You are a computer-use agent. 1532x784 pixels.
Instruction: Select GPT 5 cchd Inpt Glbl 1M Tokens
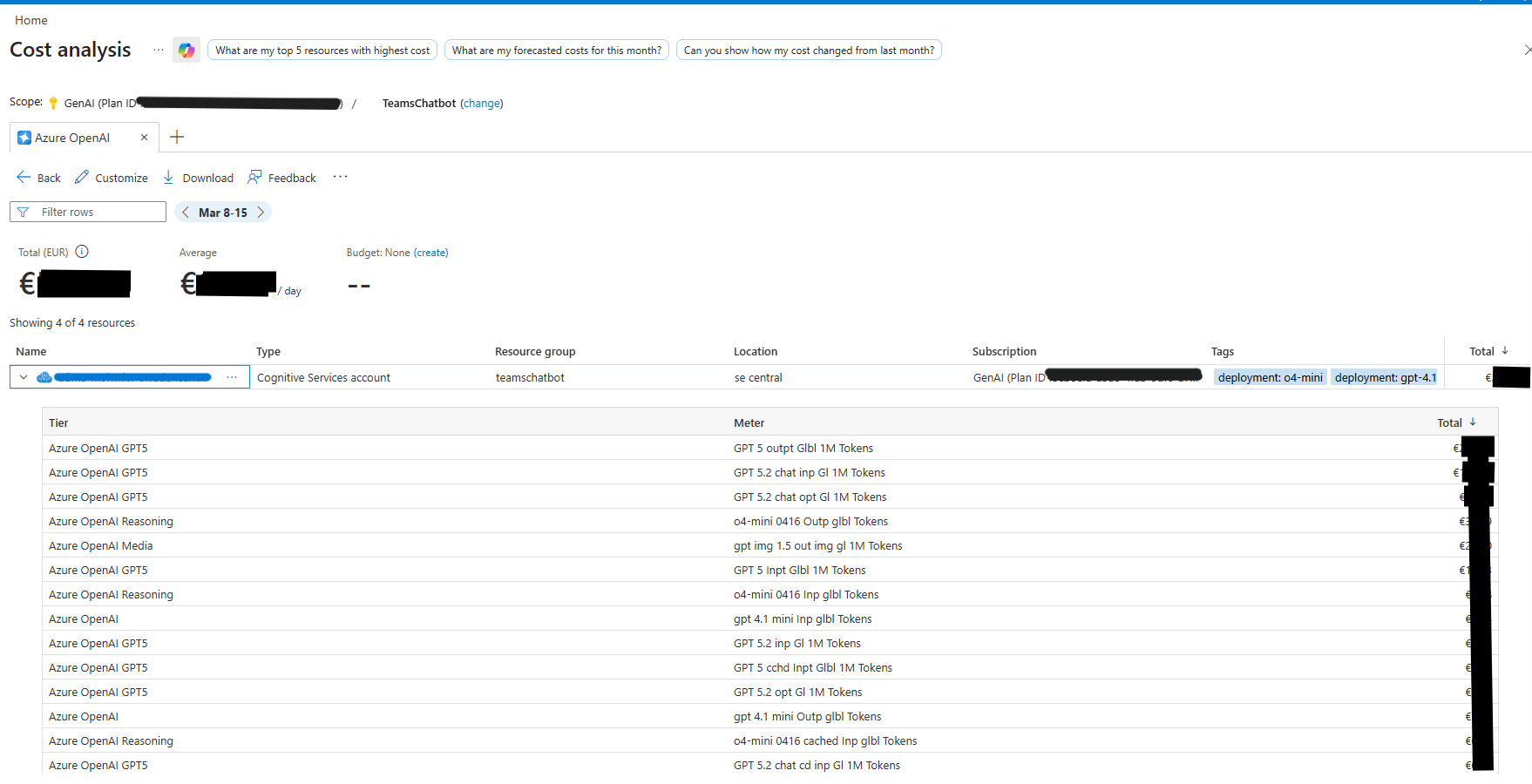pyautogui.click(x=813, y=667)
